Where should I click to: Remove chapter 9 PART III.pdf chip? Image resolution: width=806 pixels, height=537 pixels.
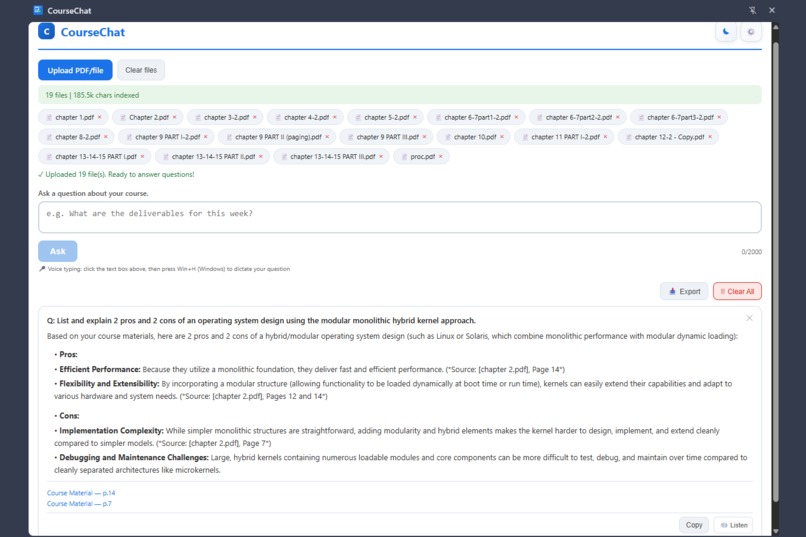[x=425, y=137]
